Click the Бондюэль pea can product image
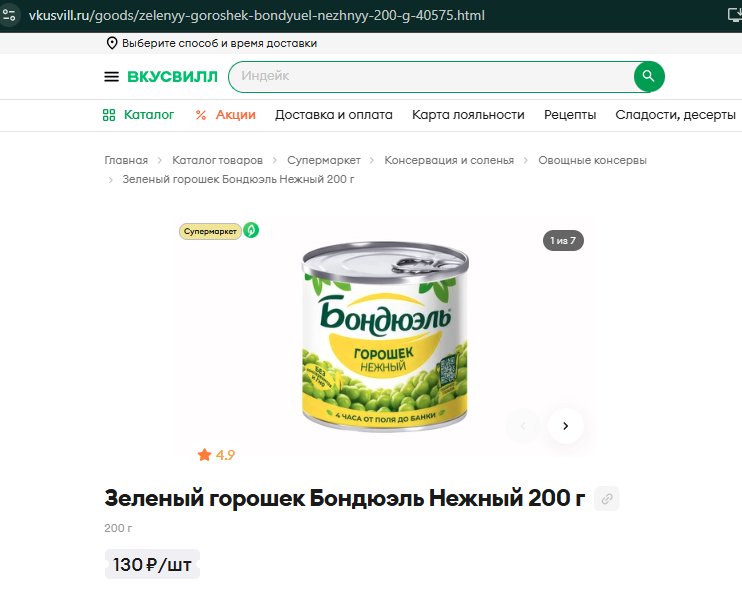The height and width of the screenshot is (595, 742). pyautogui.click(x=385, y=335)
